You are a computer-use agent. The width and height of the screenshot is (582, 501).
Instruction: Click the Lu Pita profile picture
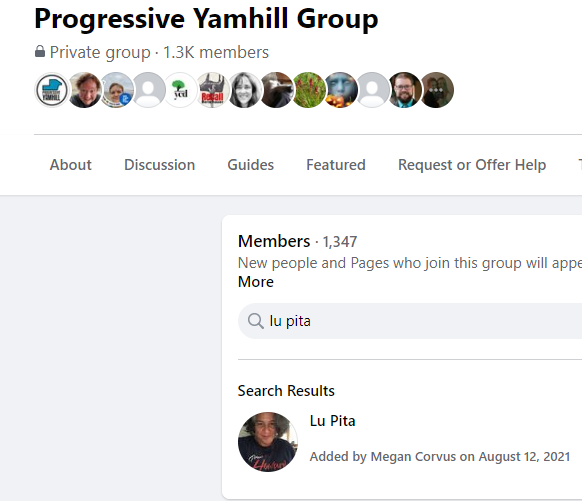[268, 442]
